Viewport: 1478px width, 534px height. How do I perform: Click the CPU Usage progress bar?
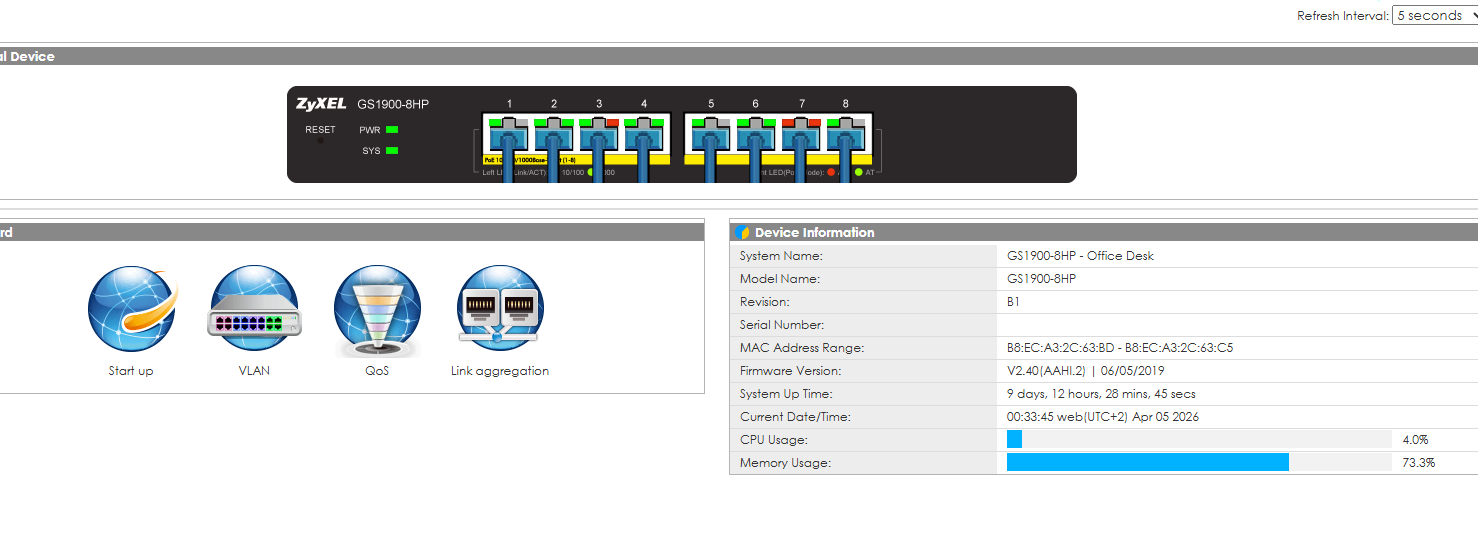(1199, 440)
